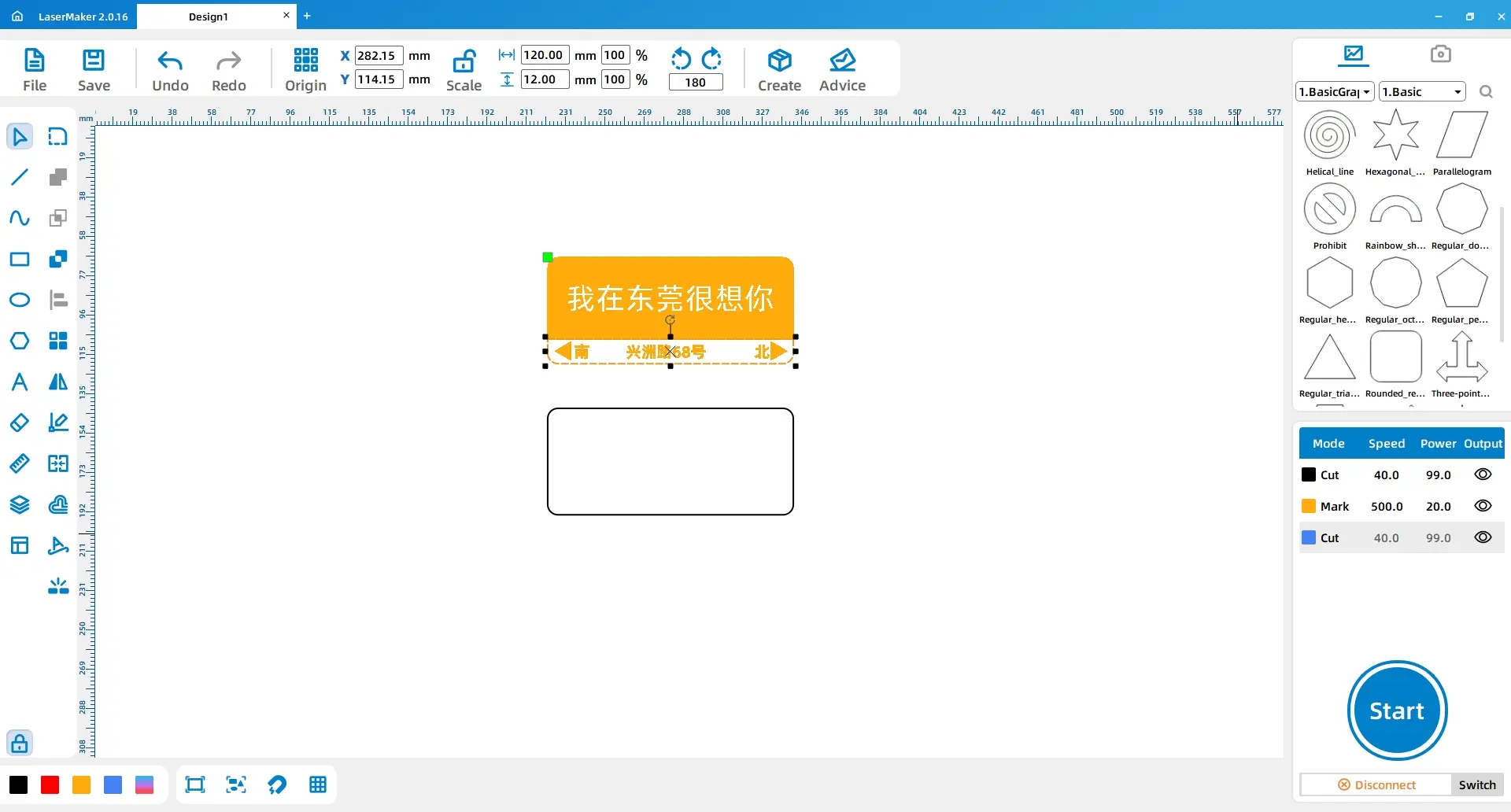The image size is (1511, 812).
Task: Rotate counterclockwise with the left rotate icon
Action: [x=681, y=59]
